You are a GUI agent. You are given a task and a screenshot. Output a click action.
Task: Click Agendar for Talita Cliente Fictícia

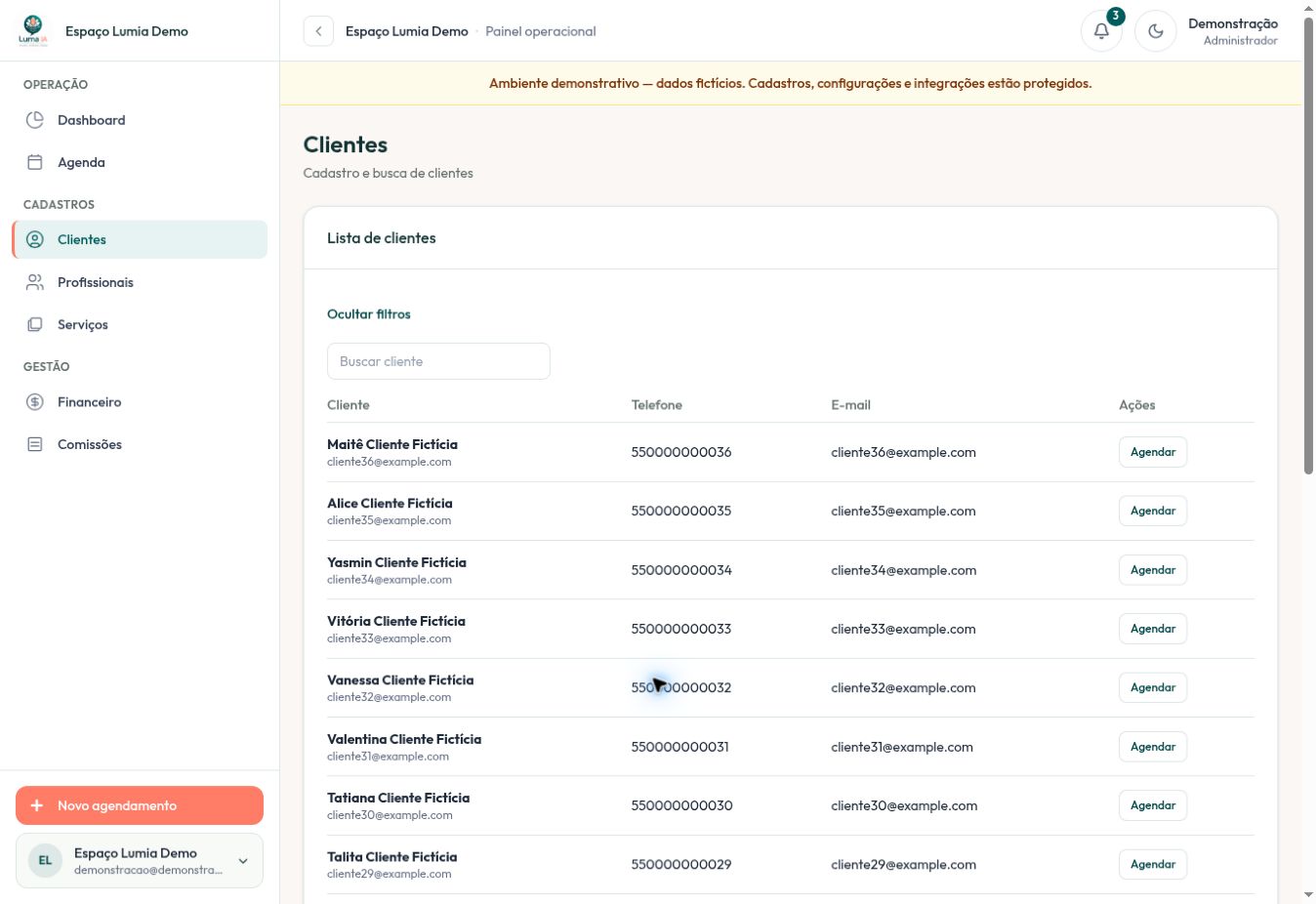1153,864
